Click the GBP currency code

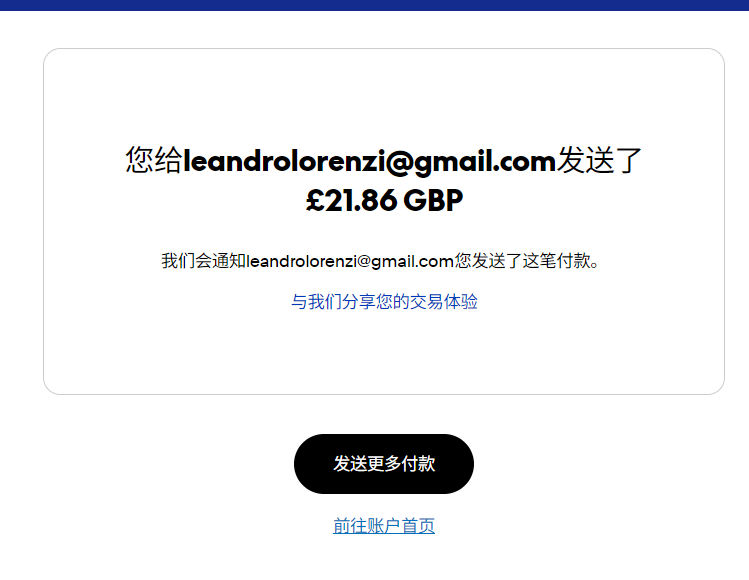[433, 200]
